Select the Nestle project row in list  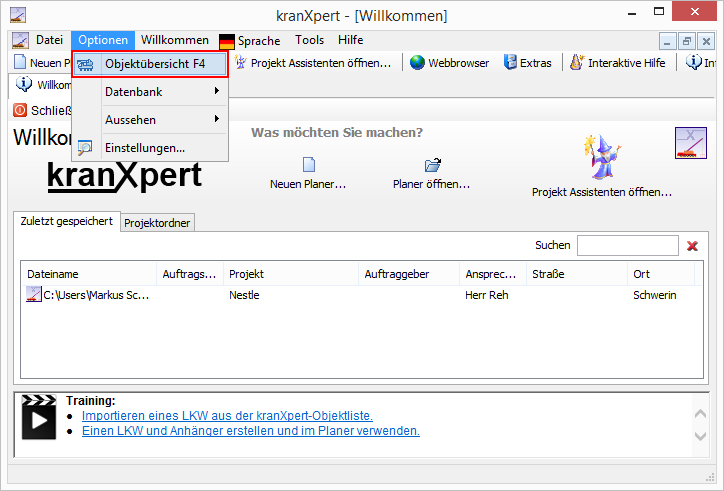pos(244,296)
